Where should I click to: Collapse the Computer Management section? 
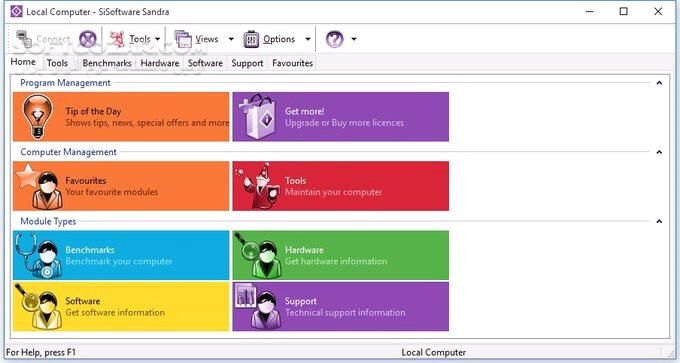(x=659, y=152)
